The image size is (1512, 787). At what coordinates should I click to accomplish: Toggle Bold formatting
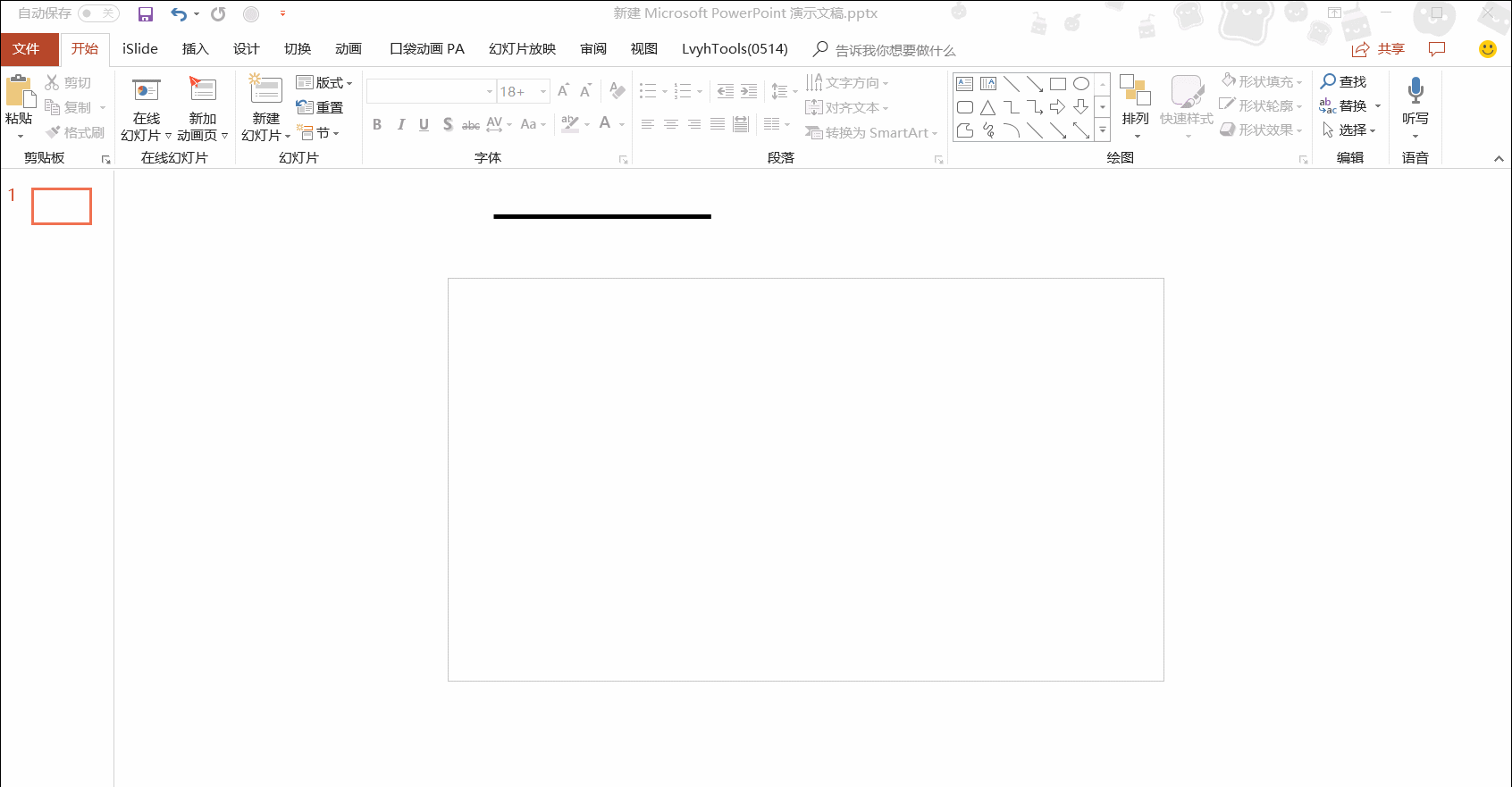coord(377,124)
